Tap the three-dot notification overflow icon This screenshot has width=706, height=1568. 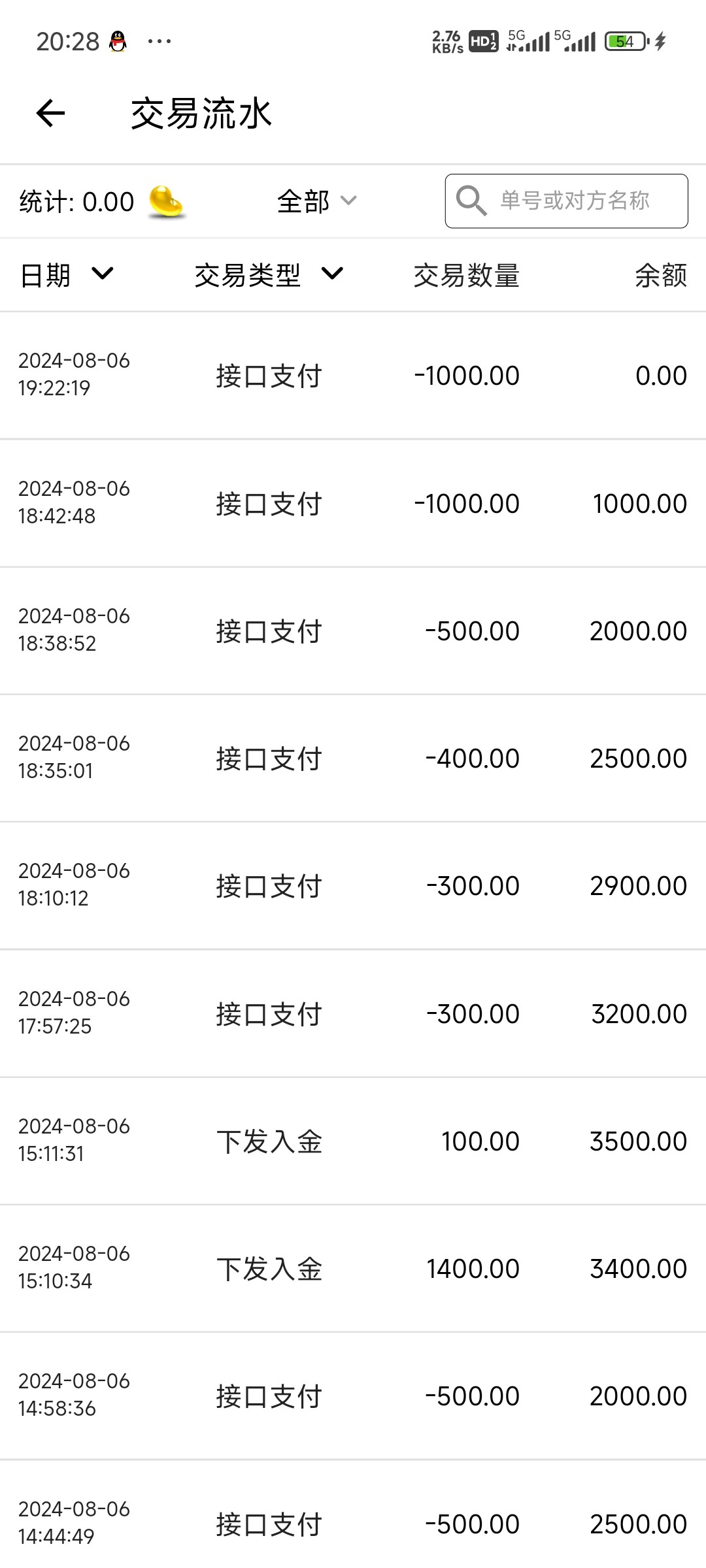pos(160,42)
